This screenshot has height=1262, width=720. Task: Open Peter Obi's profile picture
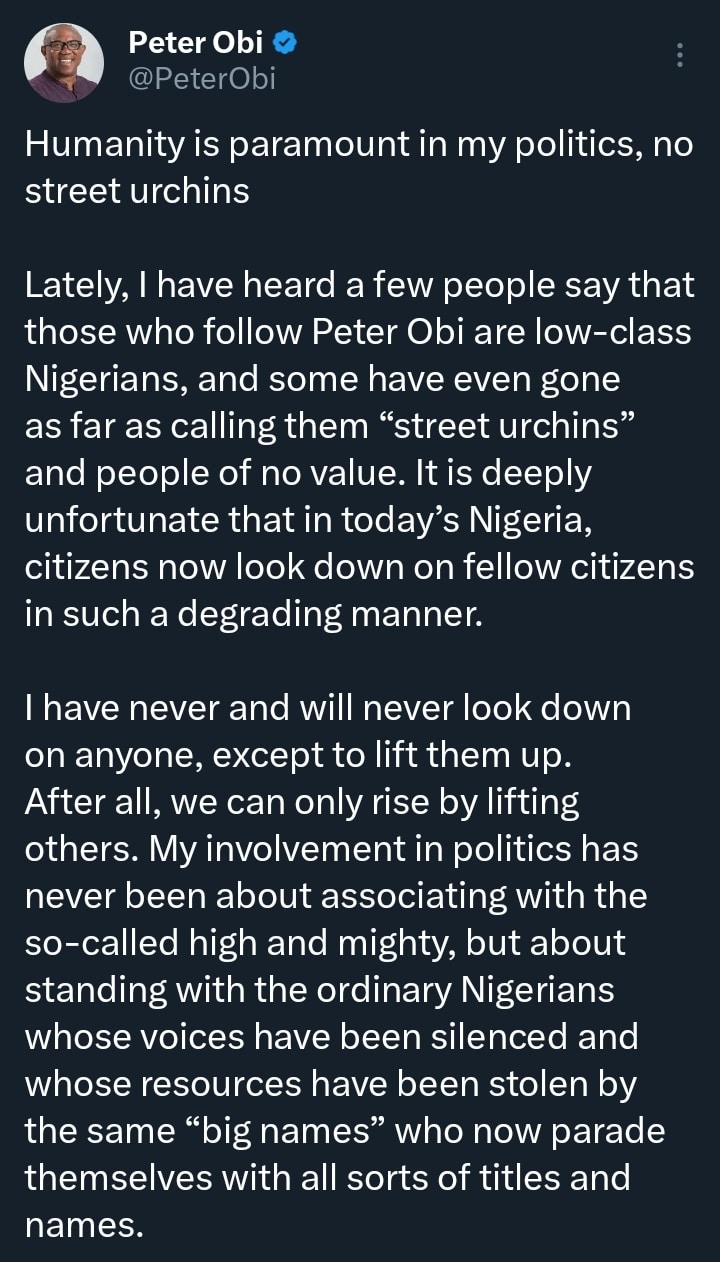click(64, 62)
